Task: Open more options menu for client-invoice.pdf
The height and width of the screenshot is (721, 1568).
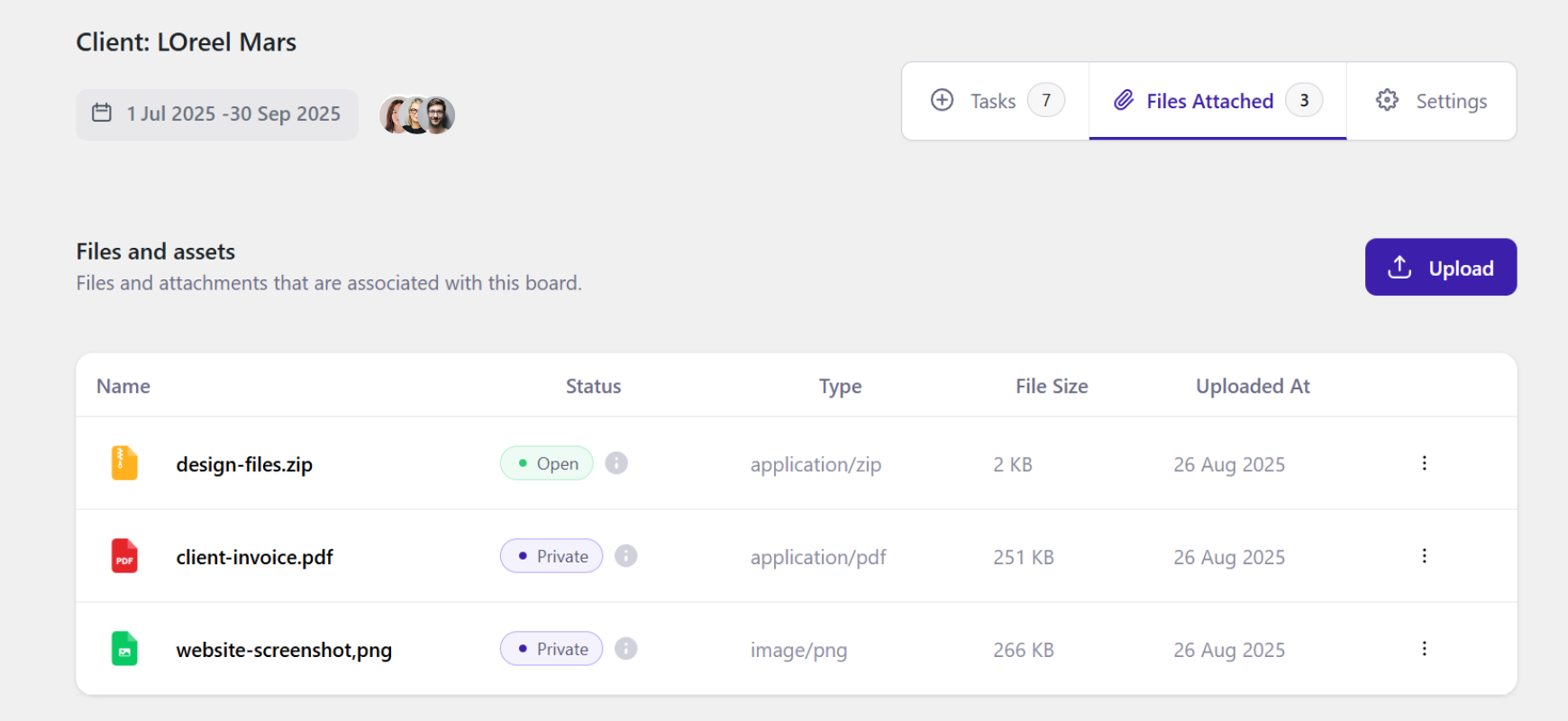Action: tap(1424, 556)
